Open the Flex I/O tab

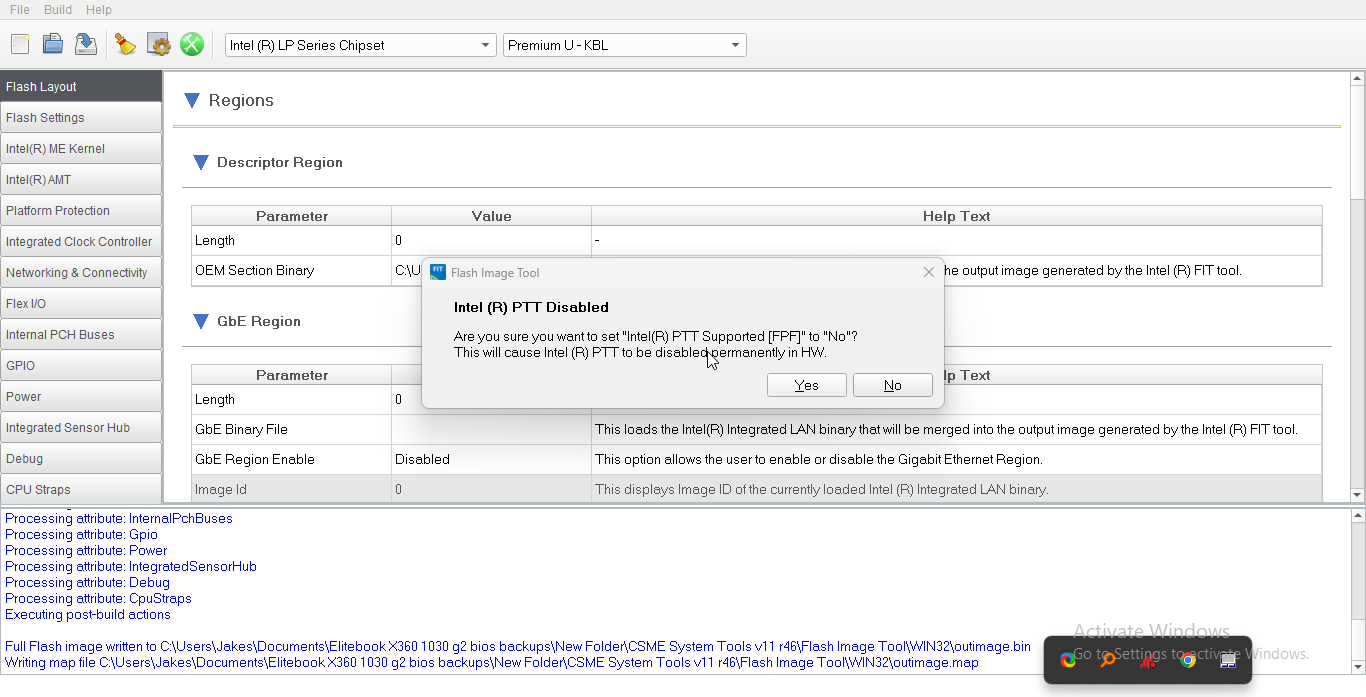pyautogui.click(x=81, y=303)
